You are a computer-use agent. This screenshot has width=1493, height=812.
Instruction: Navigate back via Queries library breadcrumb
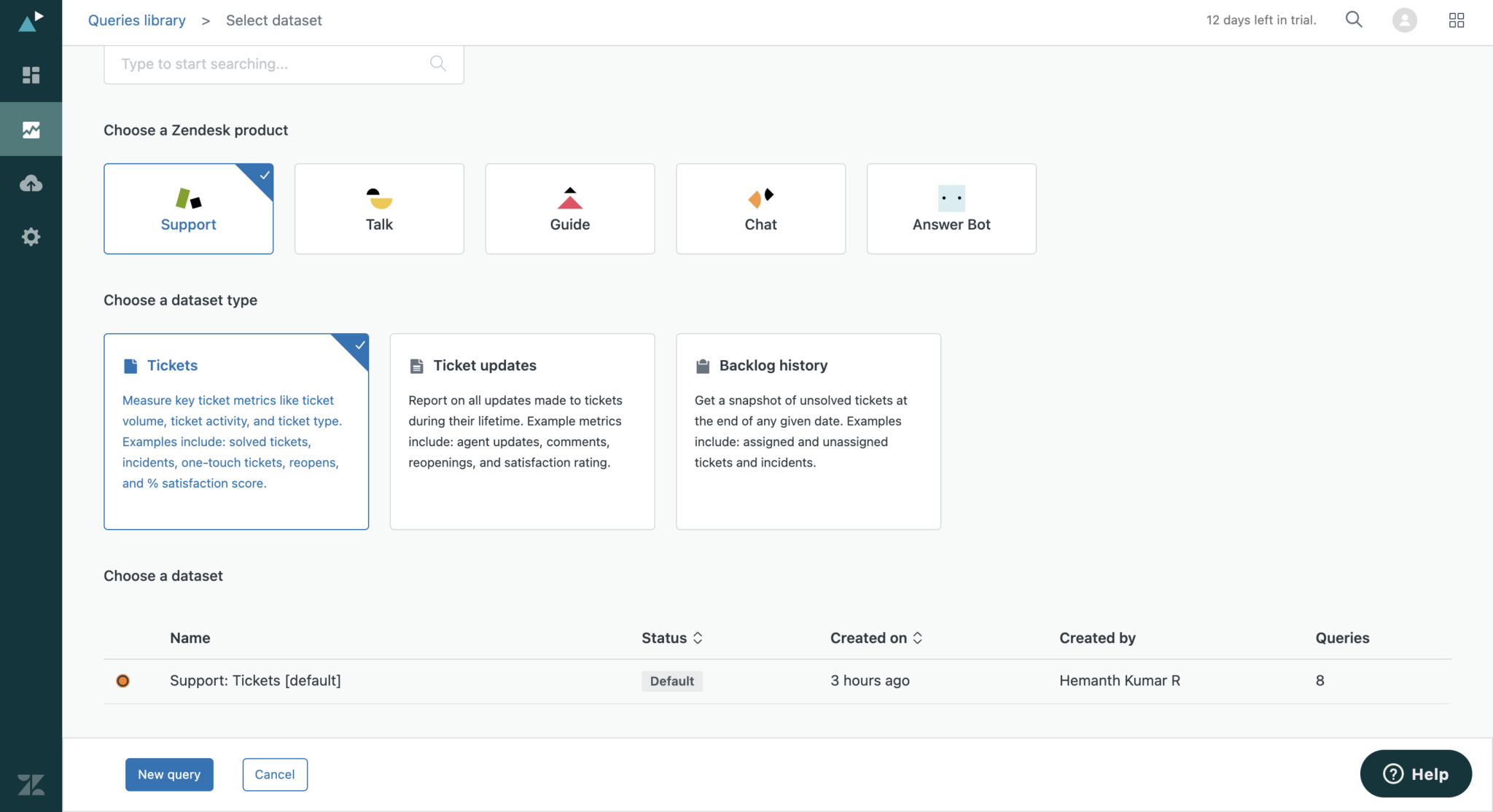click(x=136, y=20)
